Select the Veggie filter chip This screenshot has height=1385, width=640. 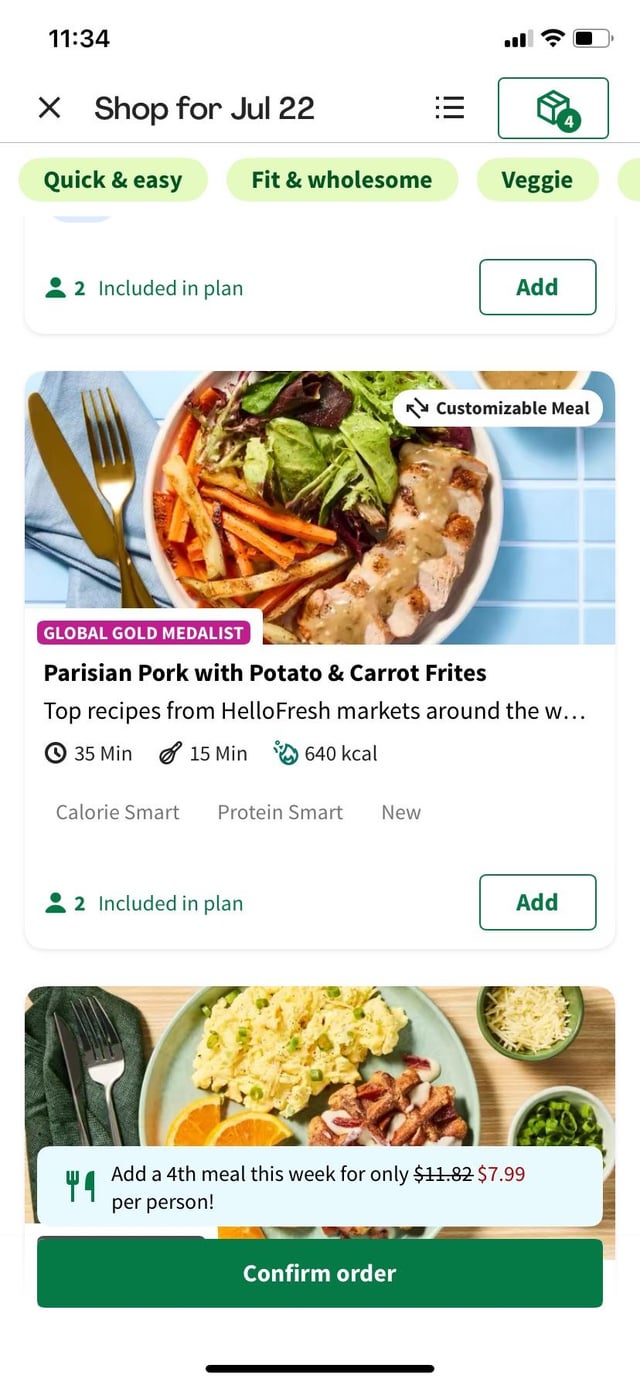pos(537,180)
